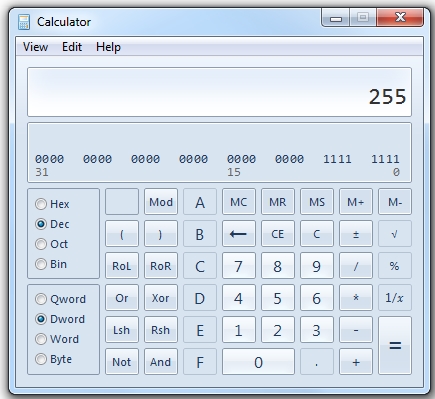This screenshot has width=435, height=399.
Task: Click the percent button
Action: 395,266
